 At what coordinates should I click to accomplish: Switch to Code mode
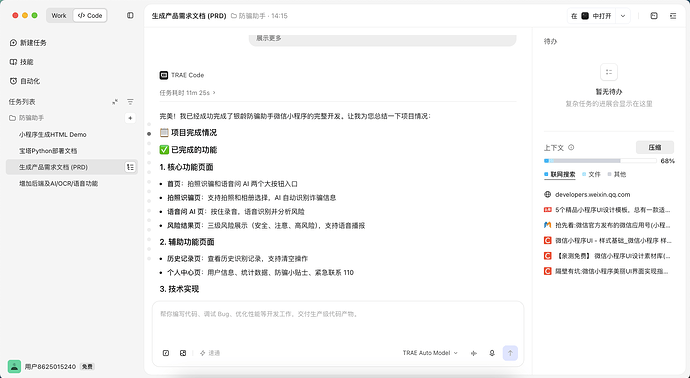pos(90,15)
